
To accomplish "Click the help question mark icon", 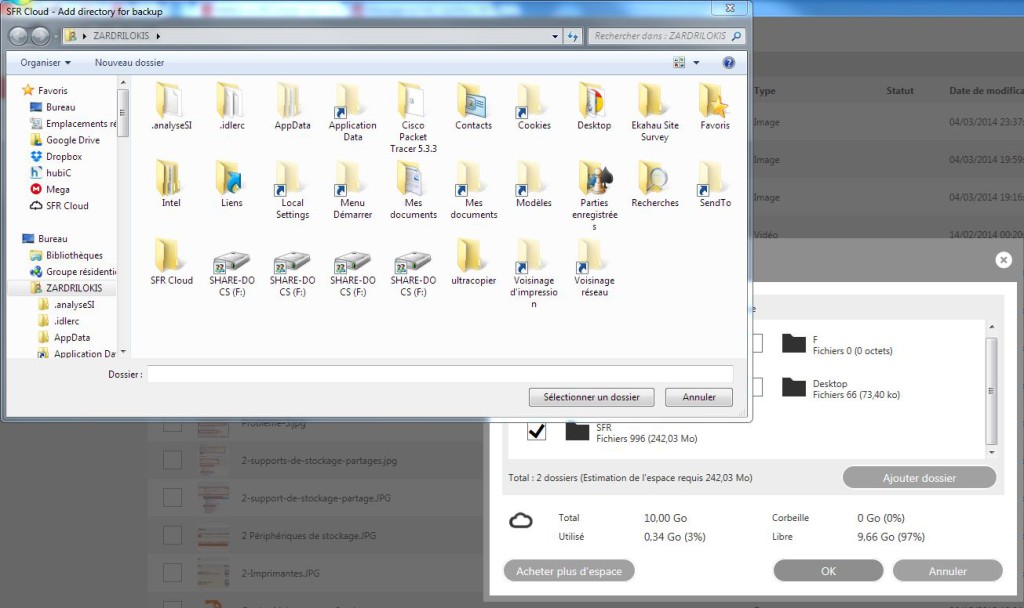I will pos(729,62).
